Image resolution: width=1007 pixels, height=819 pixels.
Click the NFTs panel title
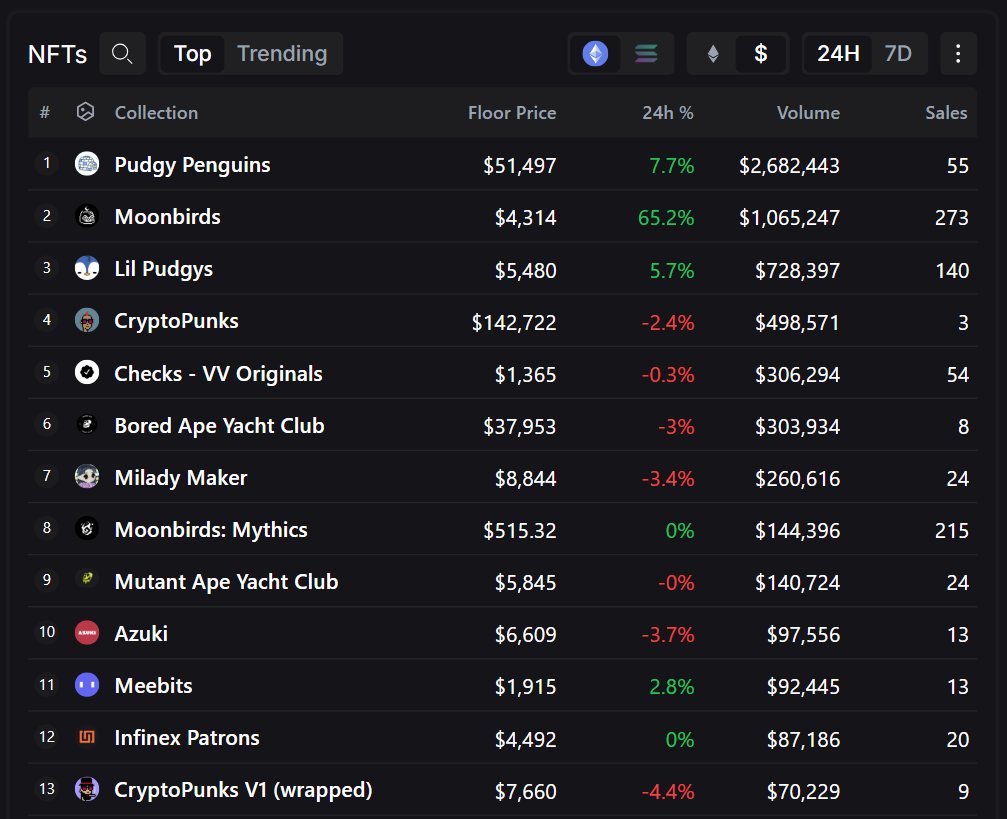(57, 54)
